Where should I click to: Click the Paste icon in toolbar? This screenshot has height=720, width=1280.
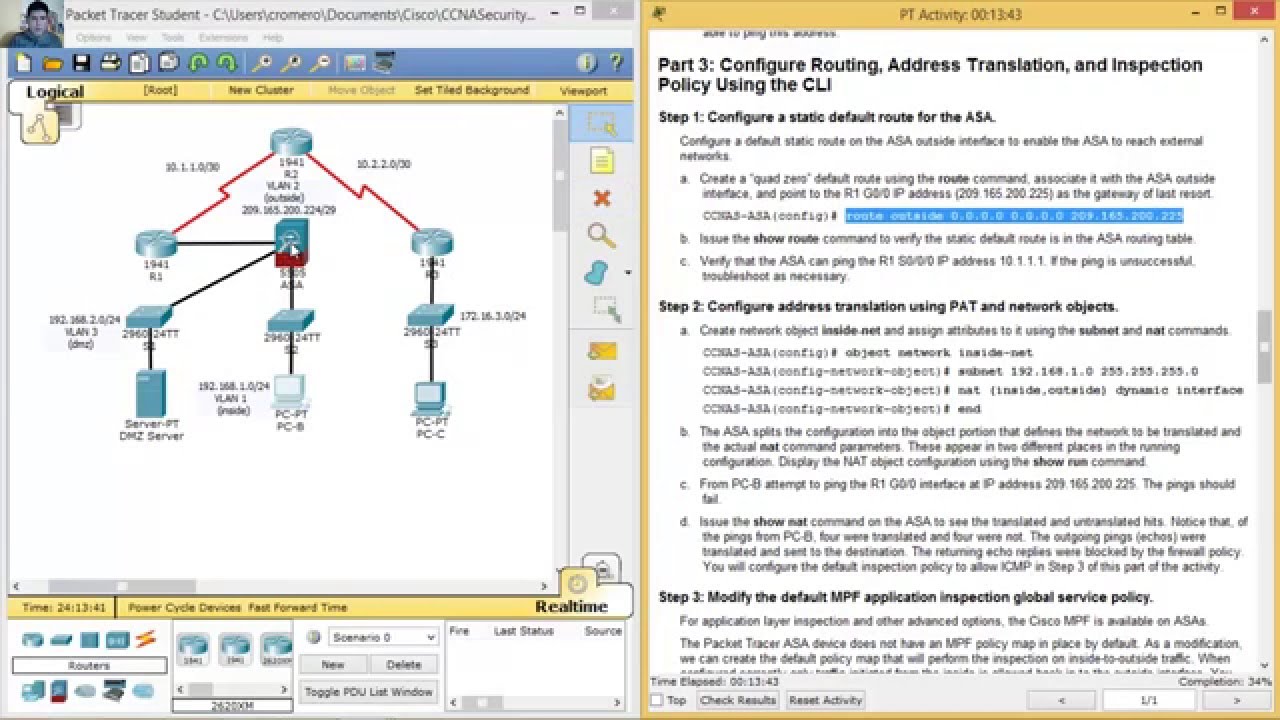click(x=168, y=63)
